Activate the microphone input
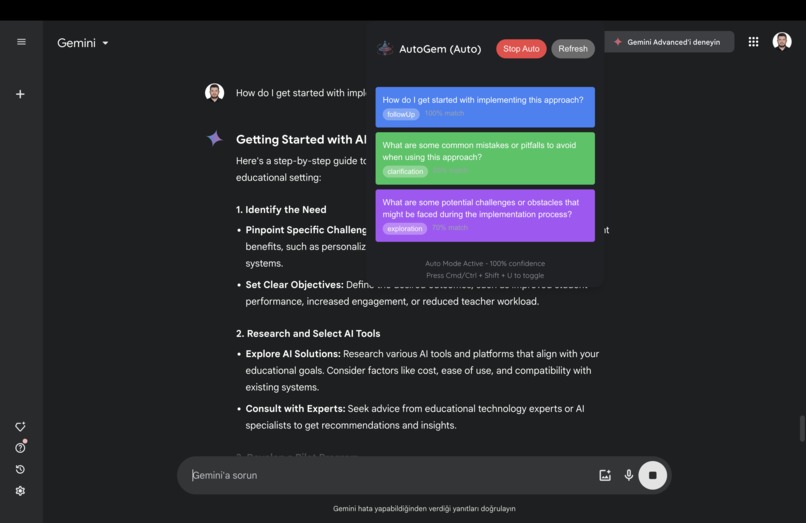 click(628, 475)
